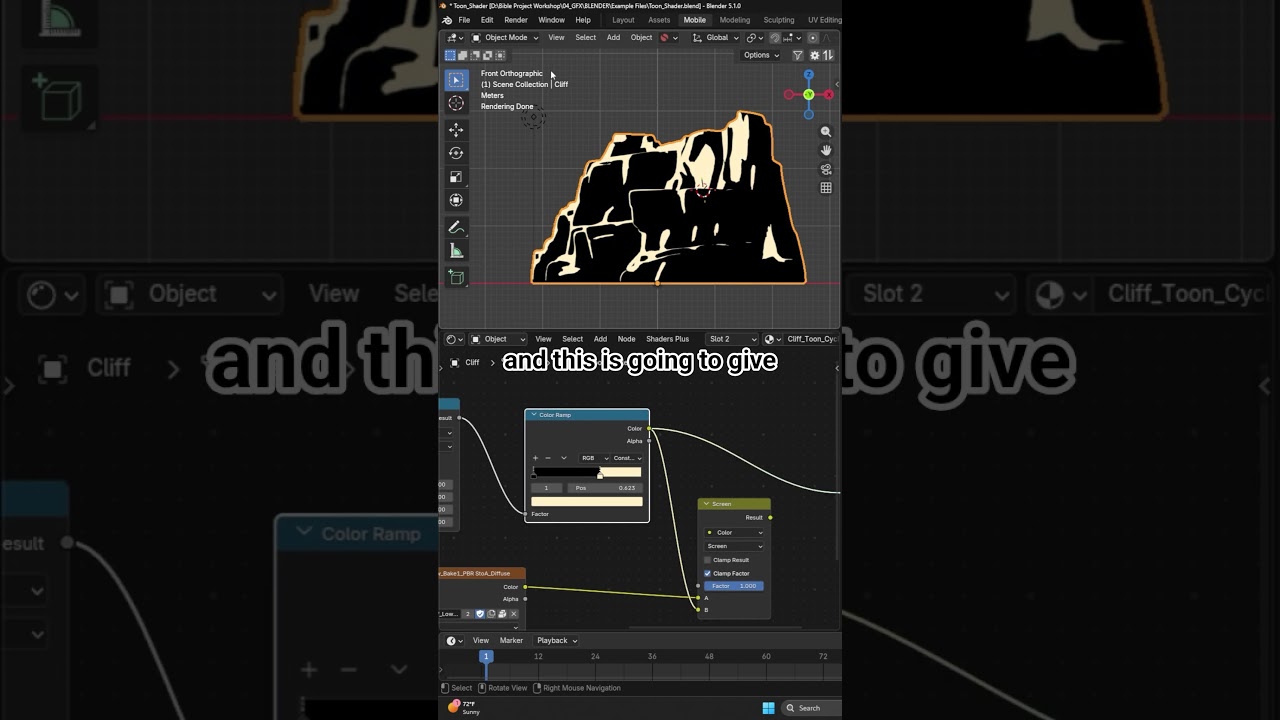
Task: Click the color stop index field showing 1
Action: coord(547,488)
